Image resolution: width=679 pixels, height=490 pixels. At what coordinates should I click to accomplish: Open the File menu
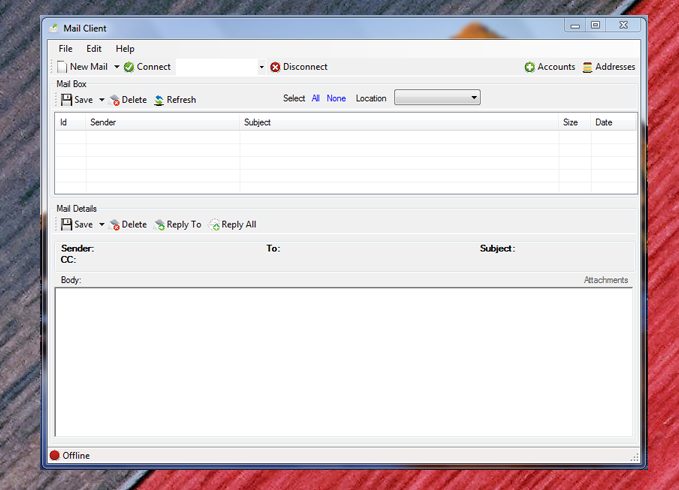pos(65,48)
